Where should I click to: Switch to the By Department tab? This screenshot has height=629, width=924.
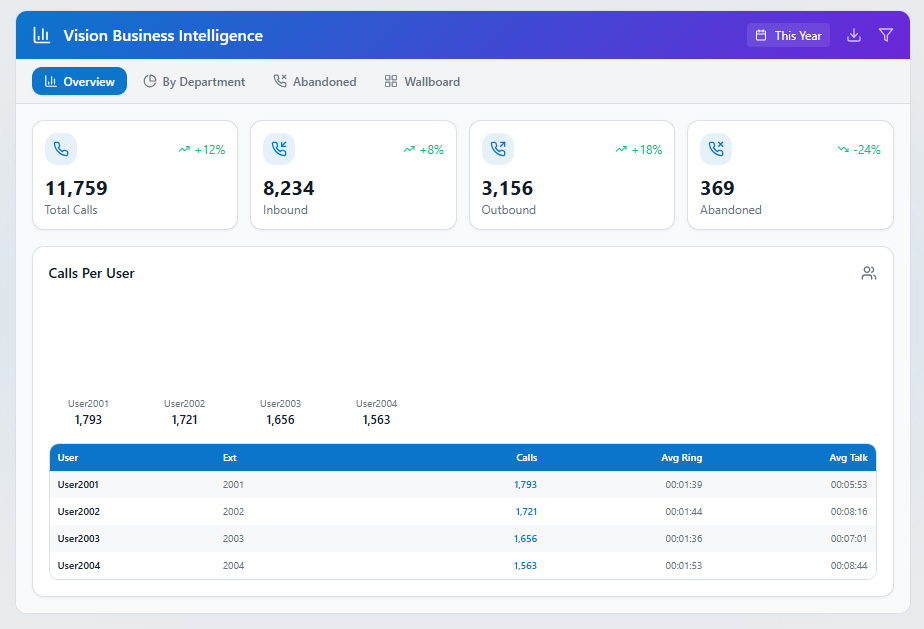(x=194, y=81)
